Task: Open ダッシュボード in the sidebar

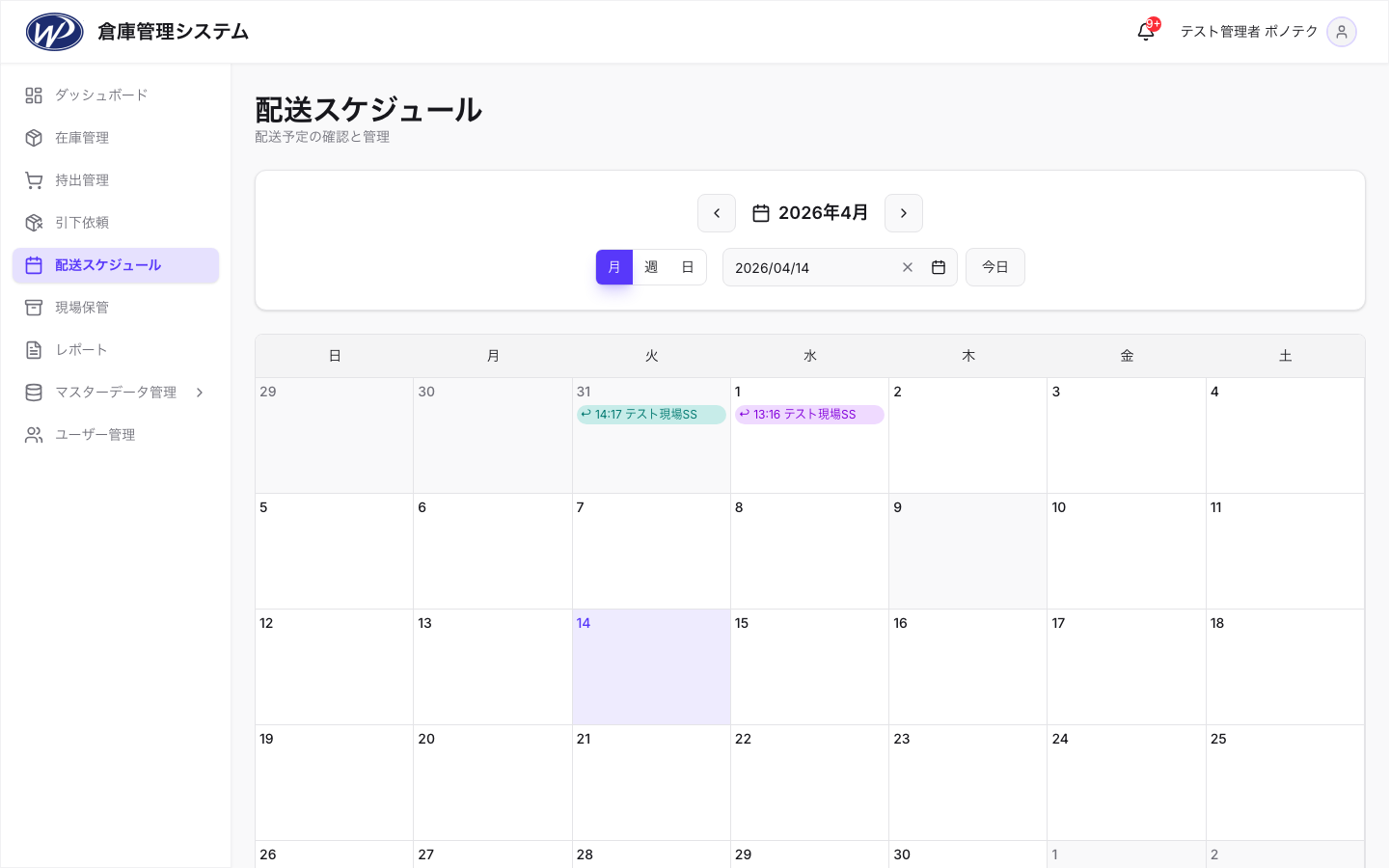Action: 116,95
